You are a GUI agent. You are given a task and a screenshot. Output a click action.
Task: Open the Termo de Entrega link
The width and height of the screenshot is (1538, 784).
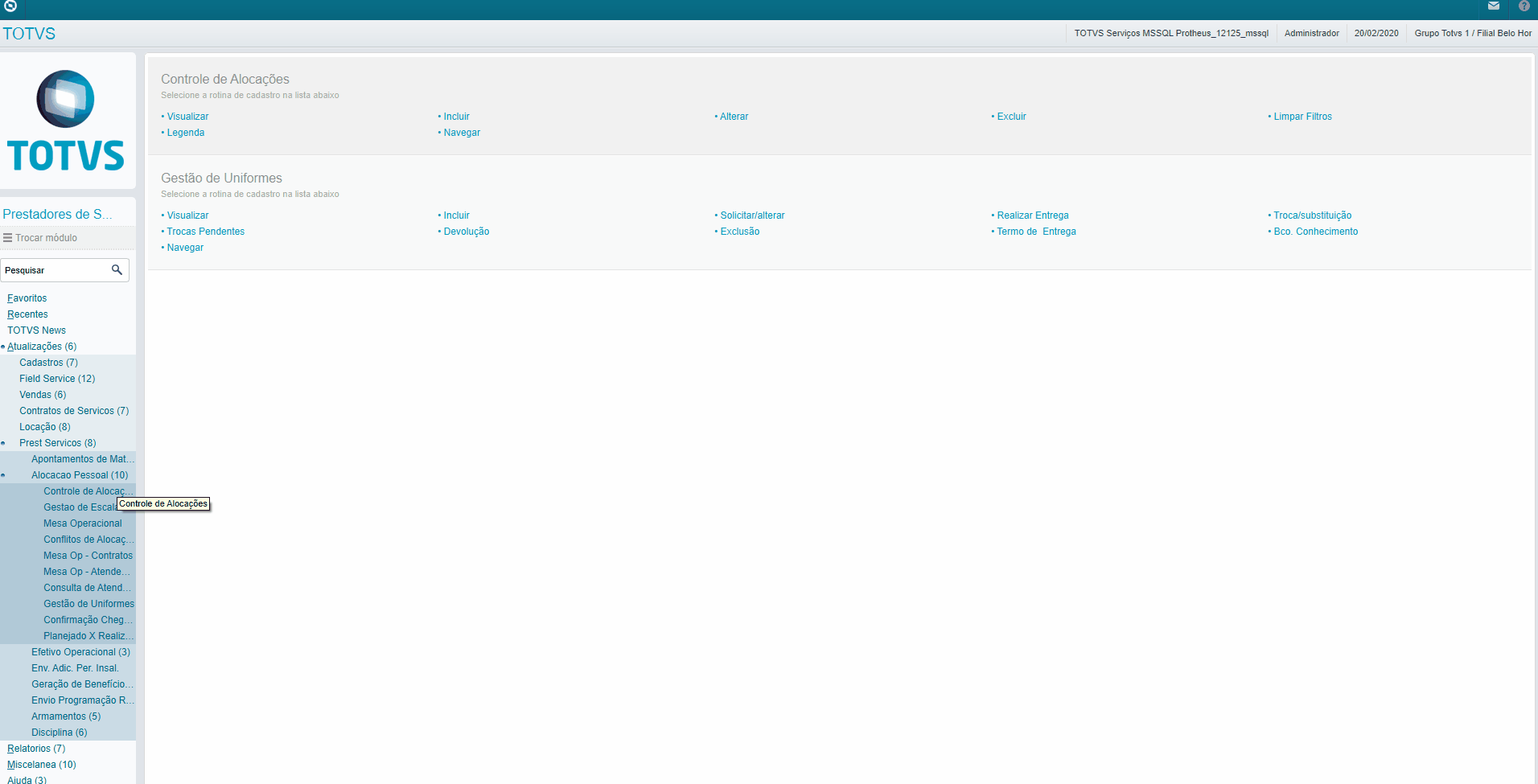pyautogui.click(x=1036, y=232)
